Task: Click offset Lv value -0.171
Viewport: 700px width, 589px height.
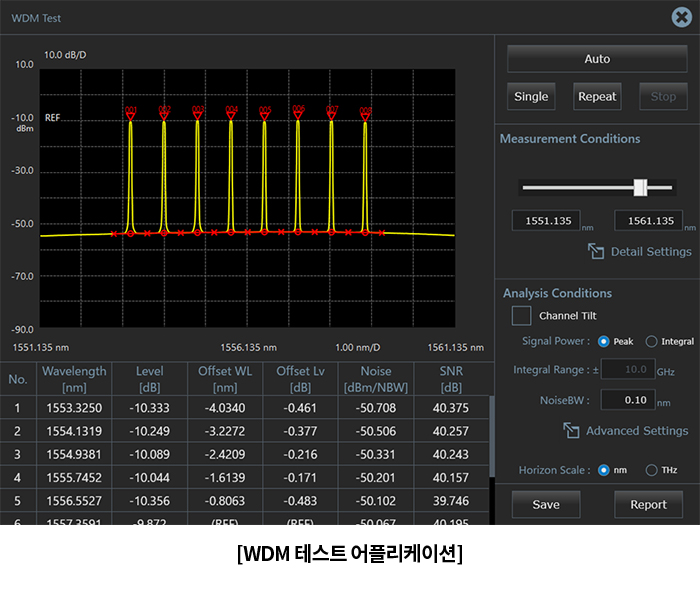Action: point(300,477)
